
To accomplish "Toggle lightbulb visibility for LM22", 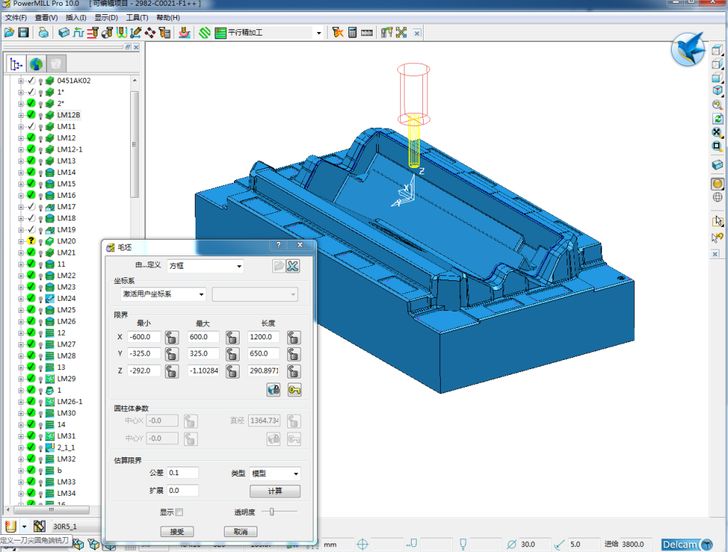I will [41, 276].
